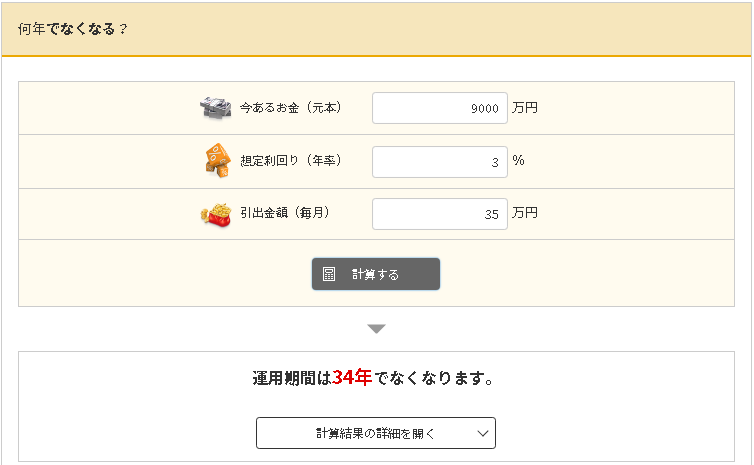Focus the 今あるお金 input showing 9000
This screenshot has height=465, width=754.
pos(439,108)
